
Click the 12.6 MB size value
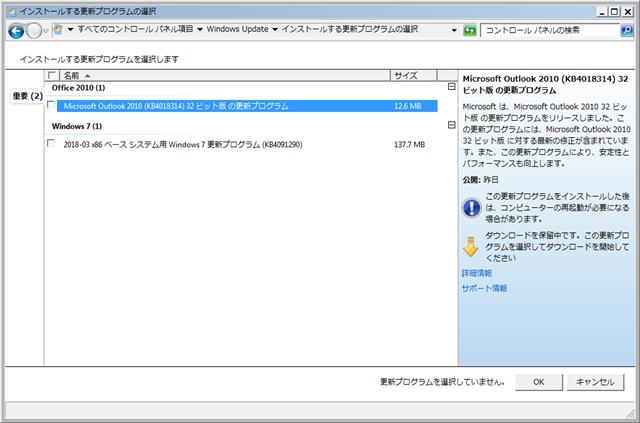[x=407, y=106]
